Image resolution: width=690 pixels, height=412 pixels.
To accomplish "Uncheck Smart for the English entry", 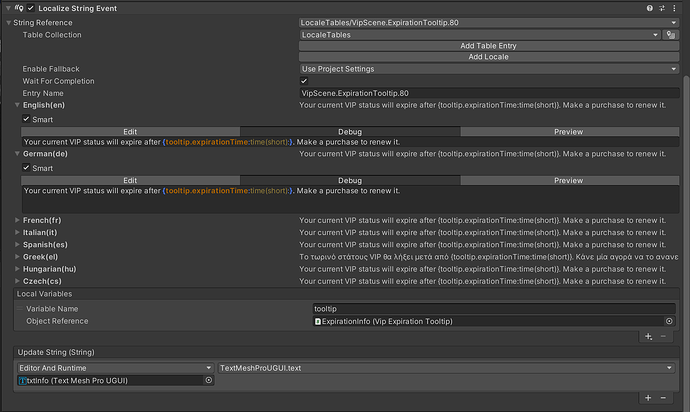I will click(x=27, y=118).
